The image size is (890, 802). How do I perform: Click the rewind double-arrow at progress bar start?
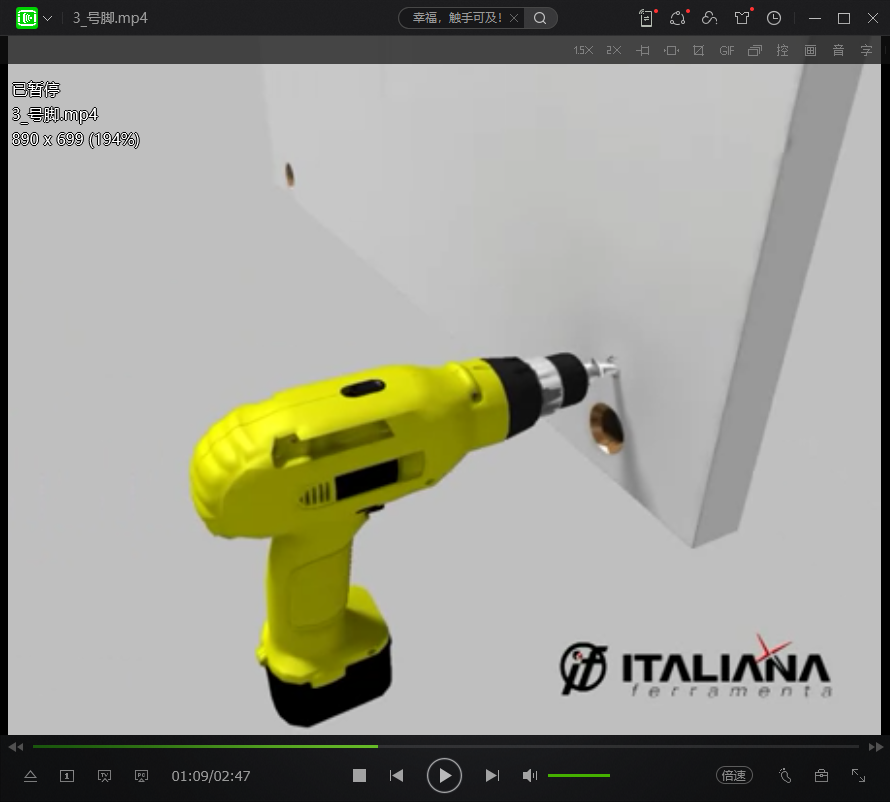pos(16,747)
